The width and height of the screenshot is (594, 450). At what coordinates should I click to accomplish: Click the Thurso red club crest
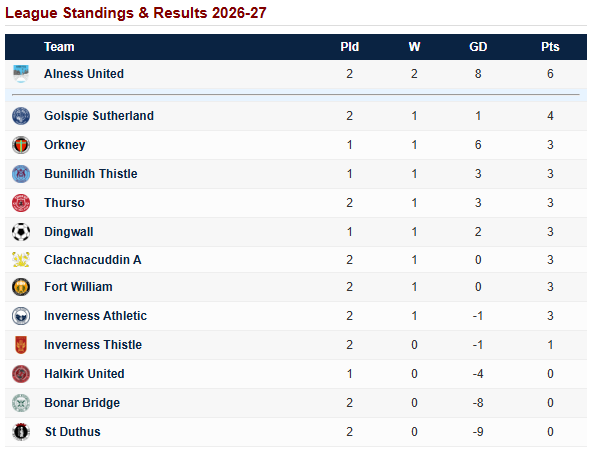click(x=21, y=203)
